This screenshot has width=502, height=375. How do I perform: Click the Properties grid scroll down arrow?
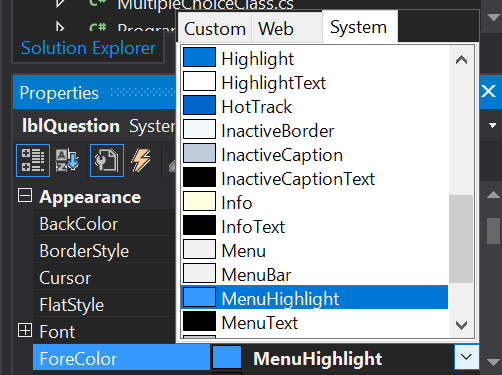[x=493, y=362]
